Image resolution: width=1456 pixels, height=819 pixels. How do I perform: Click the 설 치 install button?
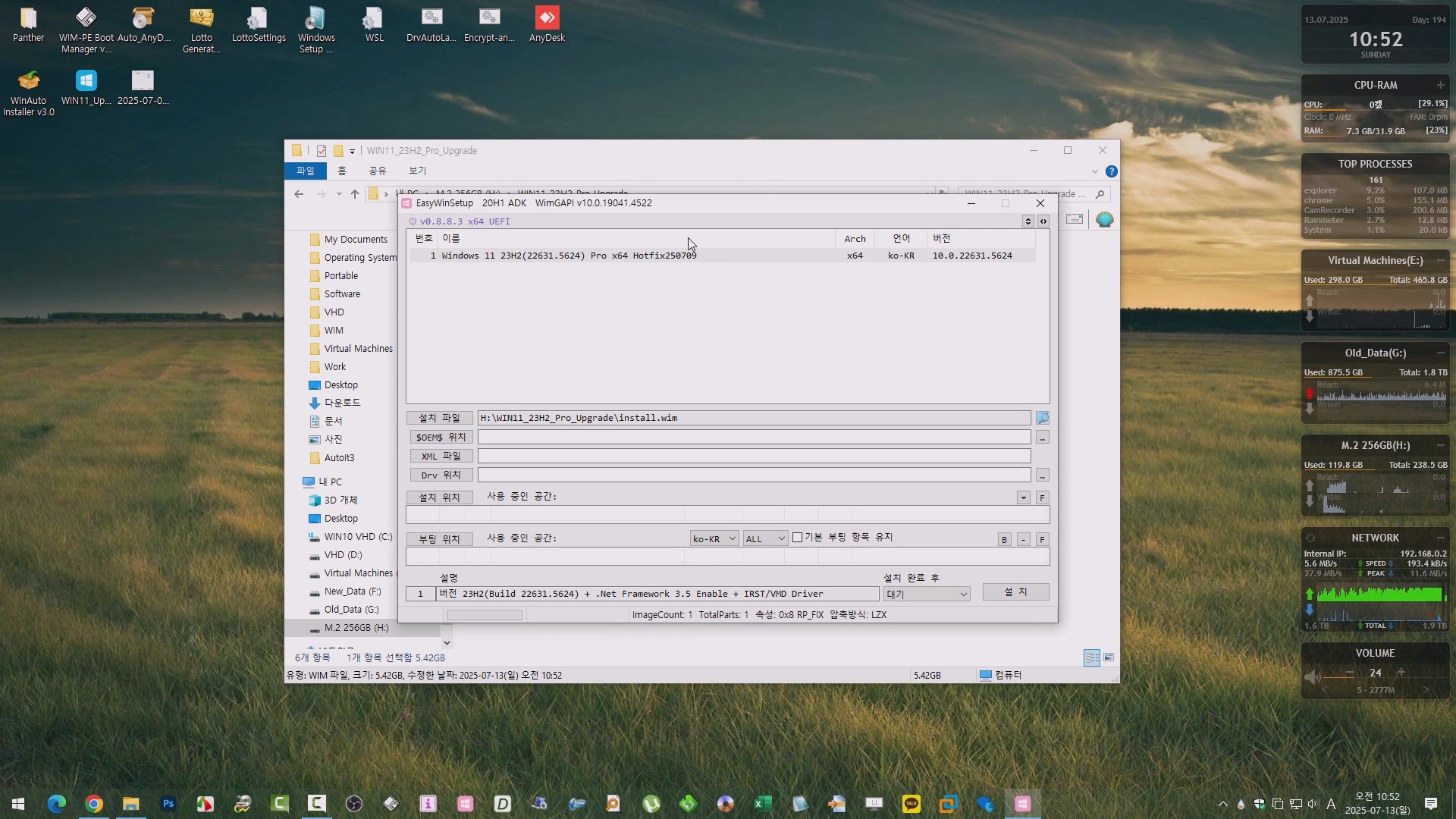point(1015,591)
